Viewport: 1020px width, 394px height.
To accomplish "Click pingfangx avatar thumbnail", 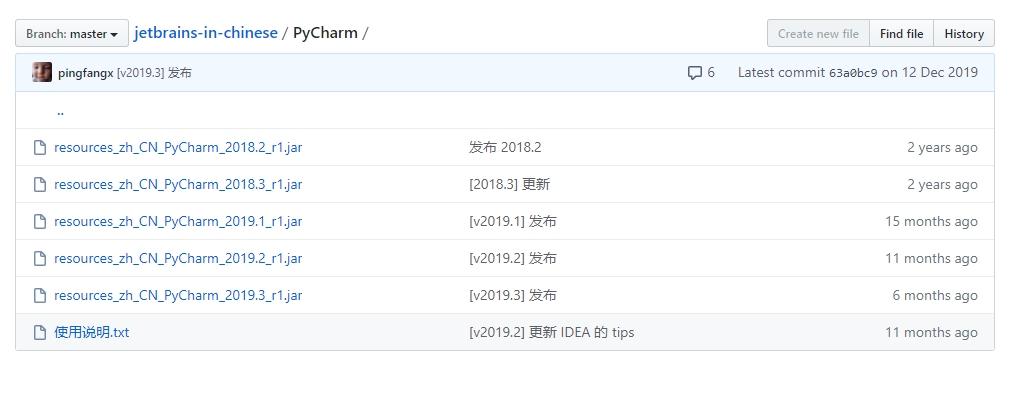I will click(x=42, y=72).
